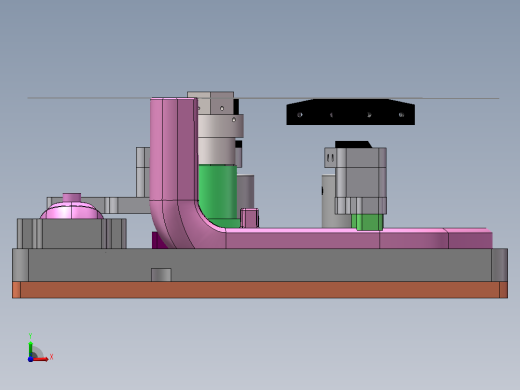
Task: Select the small pink knob atop dome
Action: 72,197
